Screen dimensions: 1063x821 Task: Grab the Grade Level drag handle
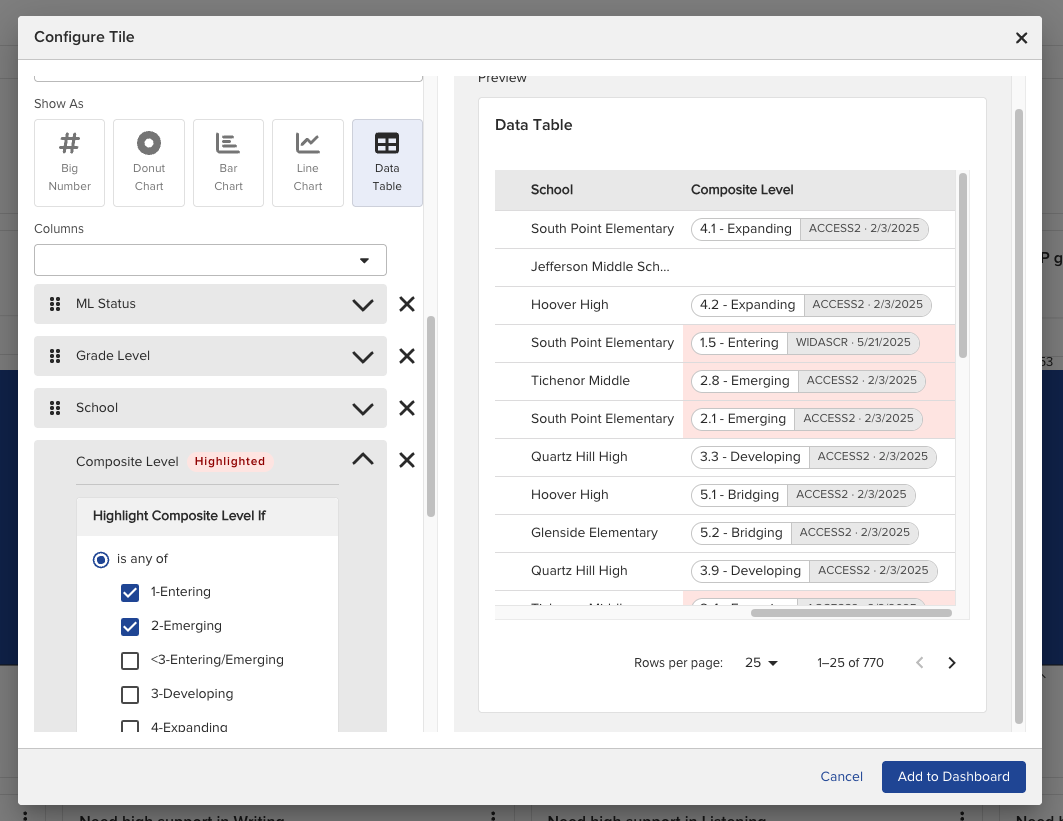[x=55, y=356]
